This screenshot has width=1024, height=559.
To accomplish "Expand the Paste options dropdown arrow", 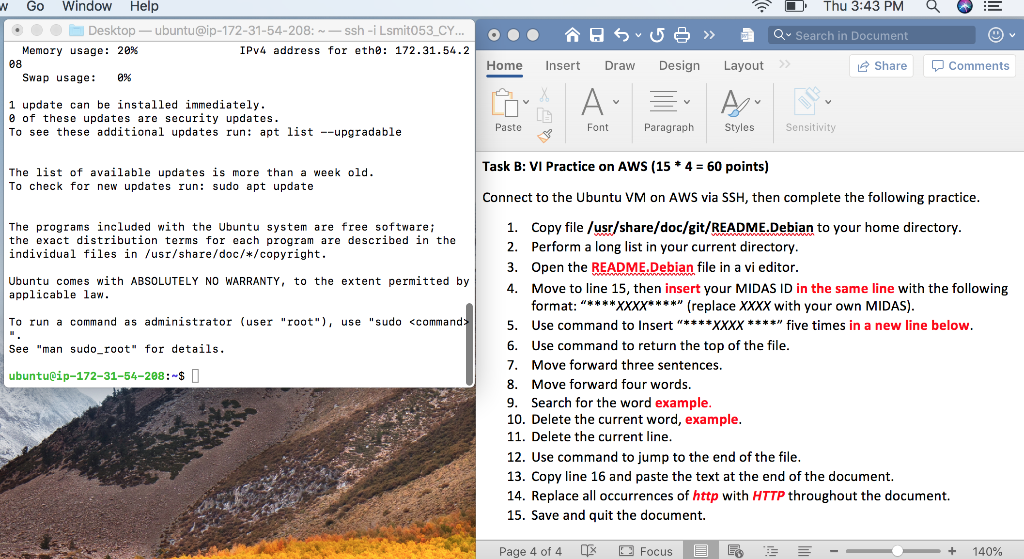I will coord(526,103).
